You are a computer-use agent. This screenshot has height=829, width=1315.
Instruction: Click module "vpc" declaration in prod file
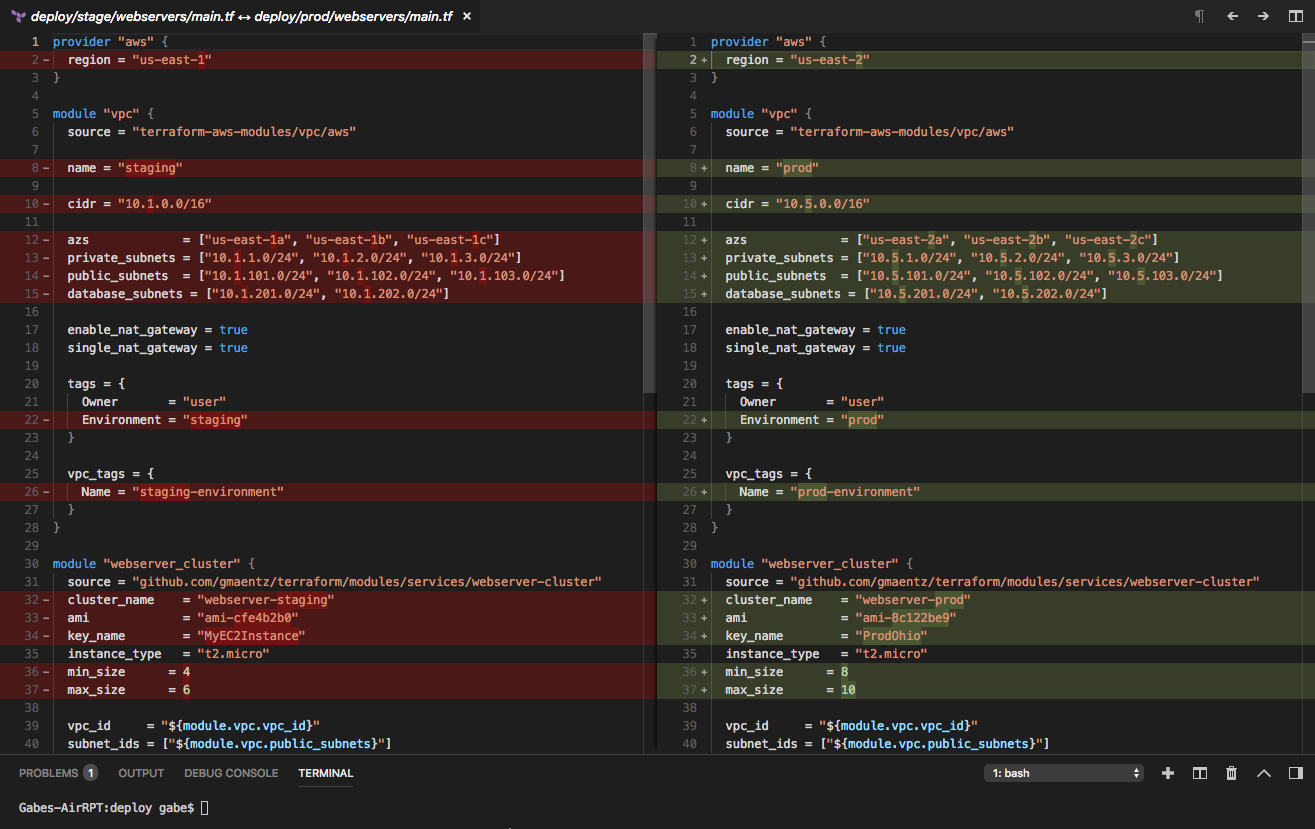pyautogui.click(x=761, y=114)
